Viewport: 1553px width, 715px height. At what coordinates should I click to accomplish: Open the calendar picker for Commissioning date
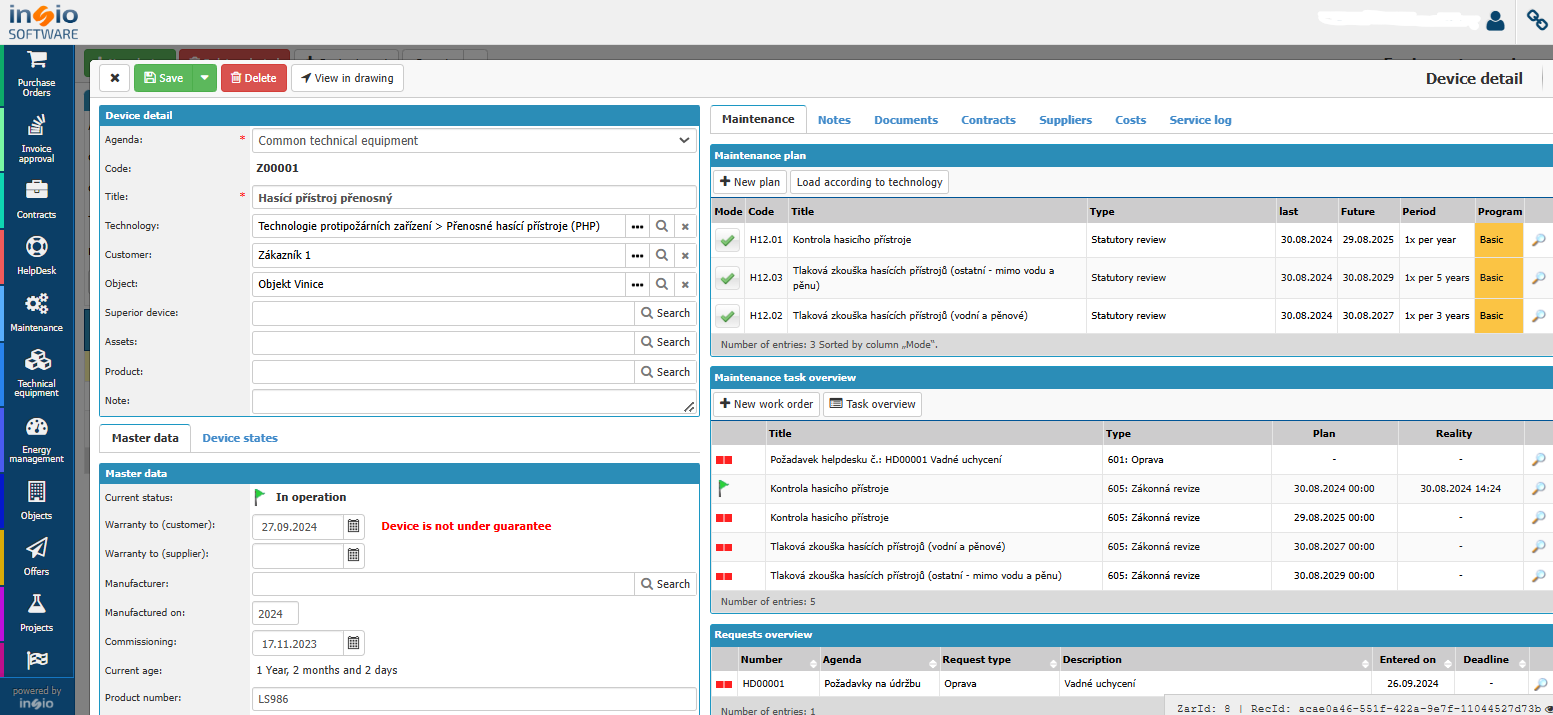click(x=353, y=642)
